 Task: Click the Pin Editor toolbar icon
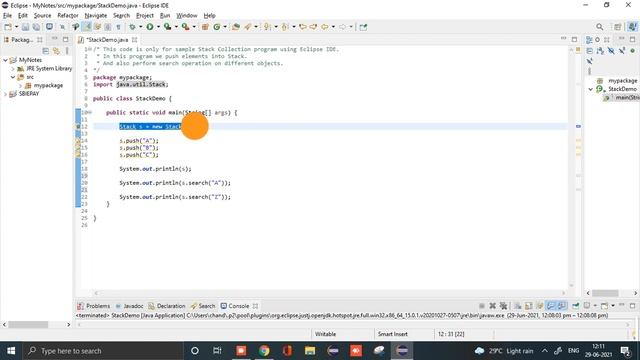363,27
